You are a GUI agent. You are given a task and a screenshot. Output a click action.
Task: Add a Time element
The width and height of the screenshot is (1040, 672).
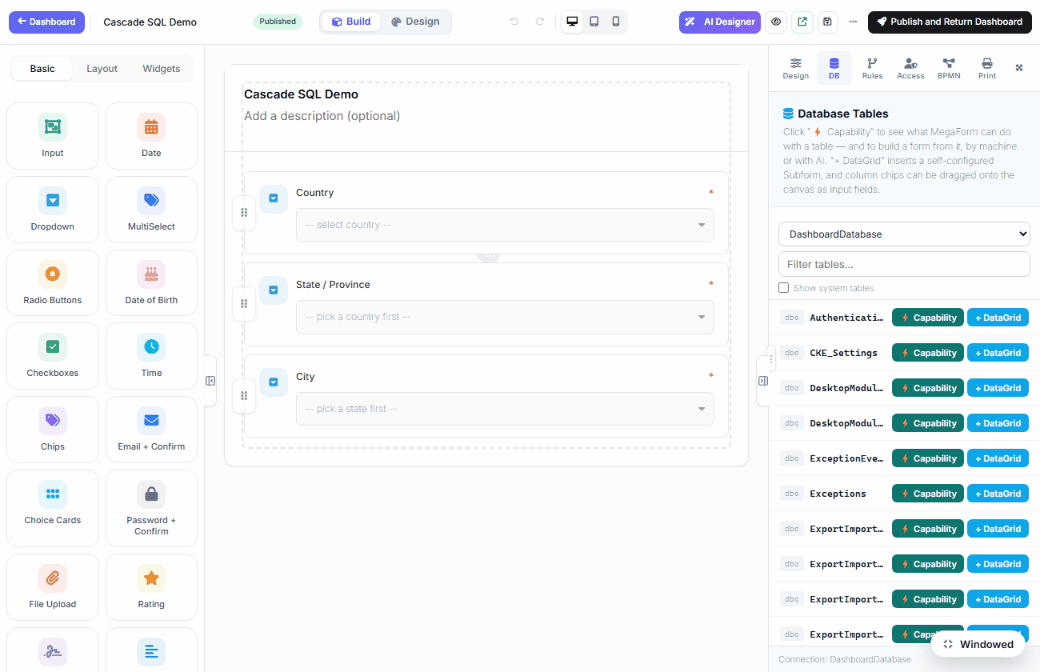[151, 356]
